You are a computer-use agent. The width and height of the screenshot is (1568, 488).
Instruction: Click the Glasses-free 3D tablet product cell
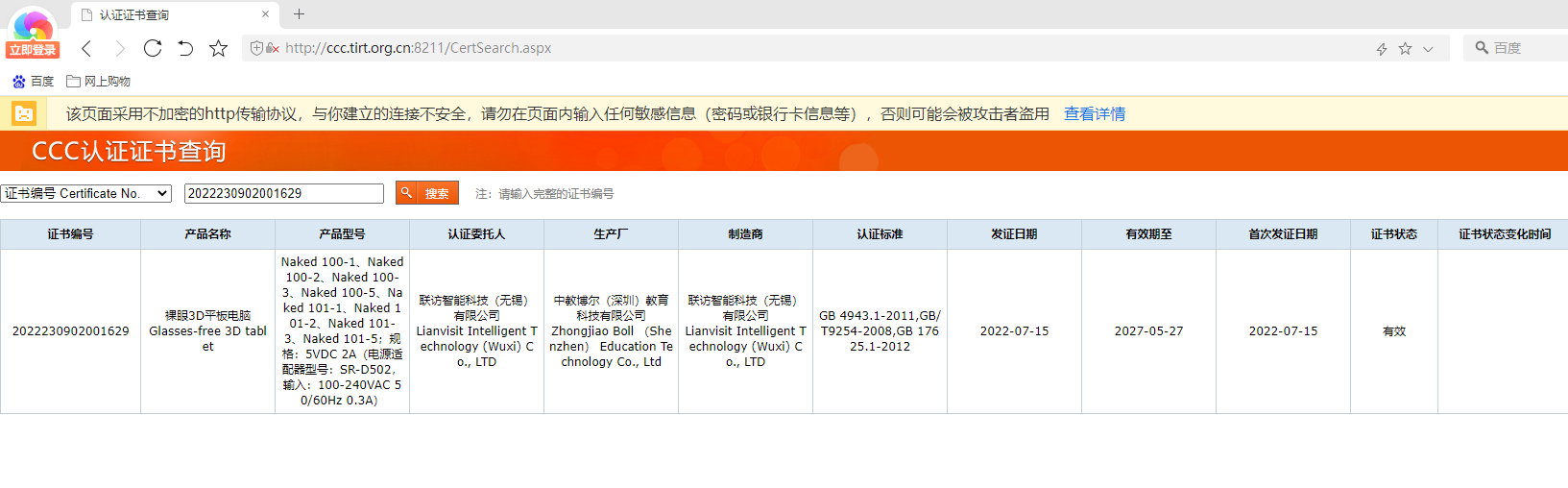click(207, 331)
